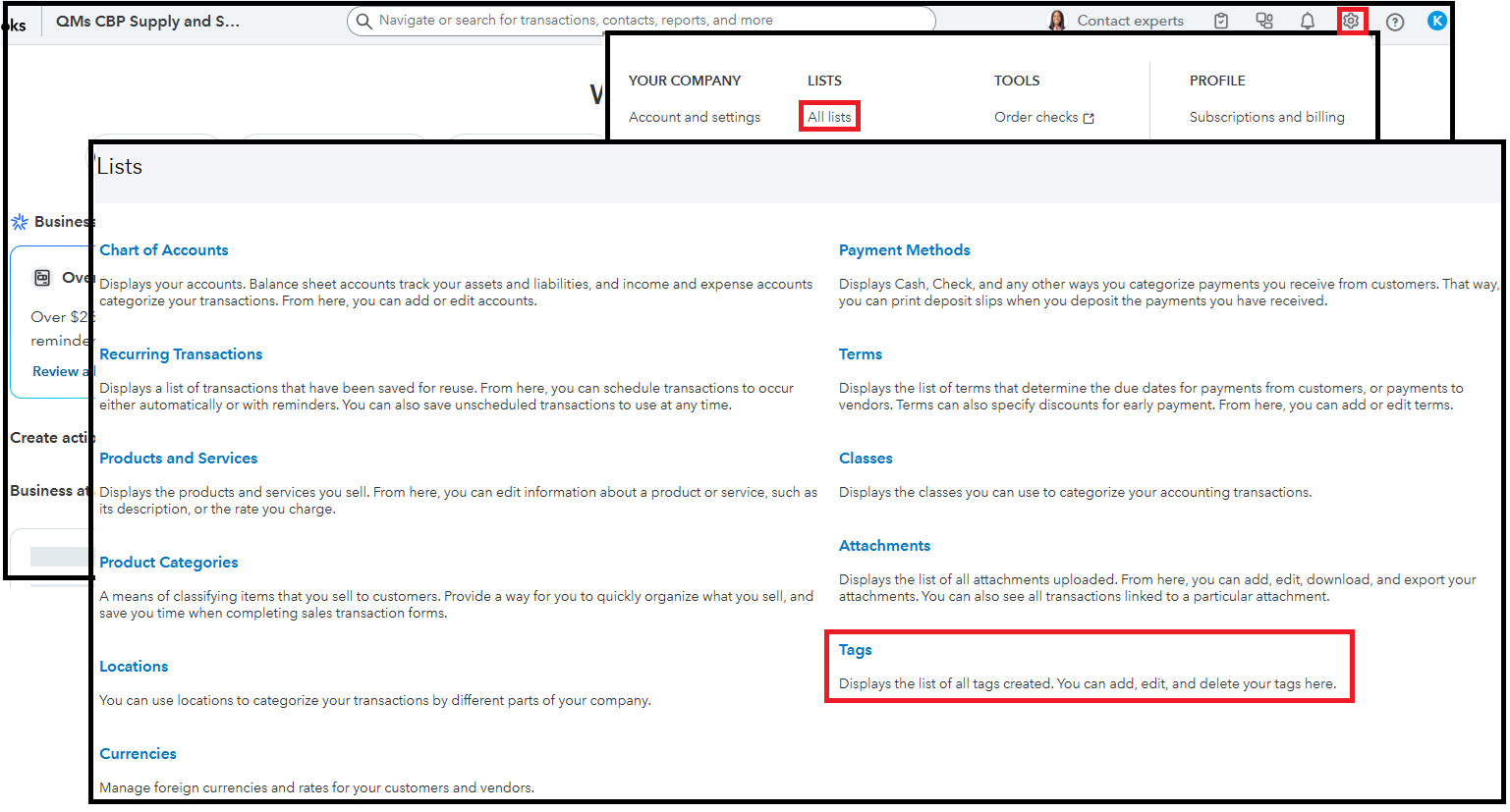Click the text 'Displays the list of all attachments uploaded'
The height and width of the screenshot is (812, 1510).
(1157, 588)
